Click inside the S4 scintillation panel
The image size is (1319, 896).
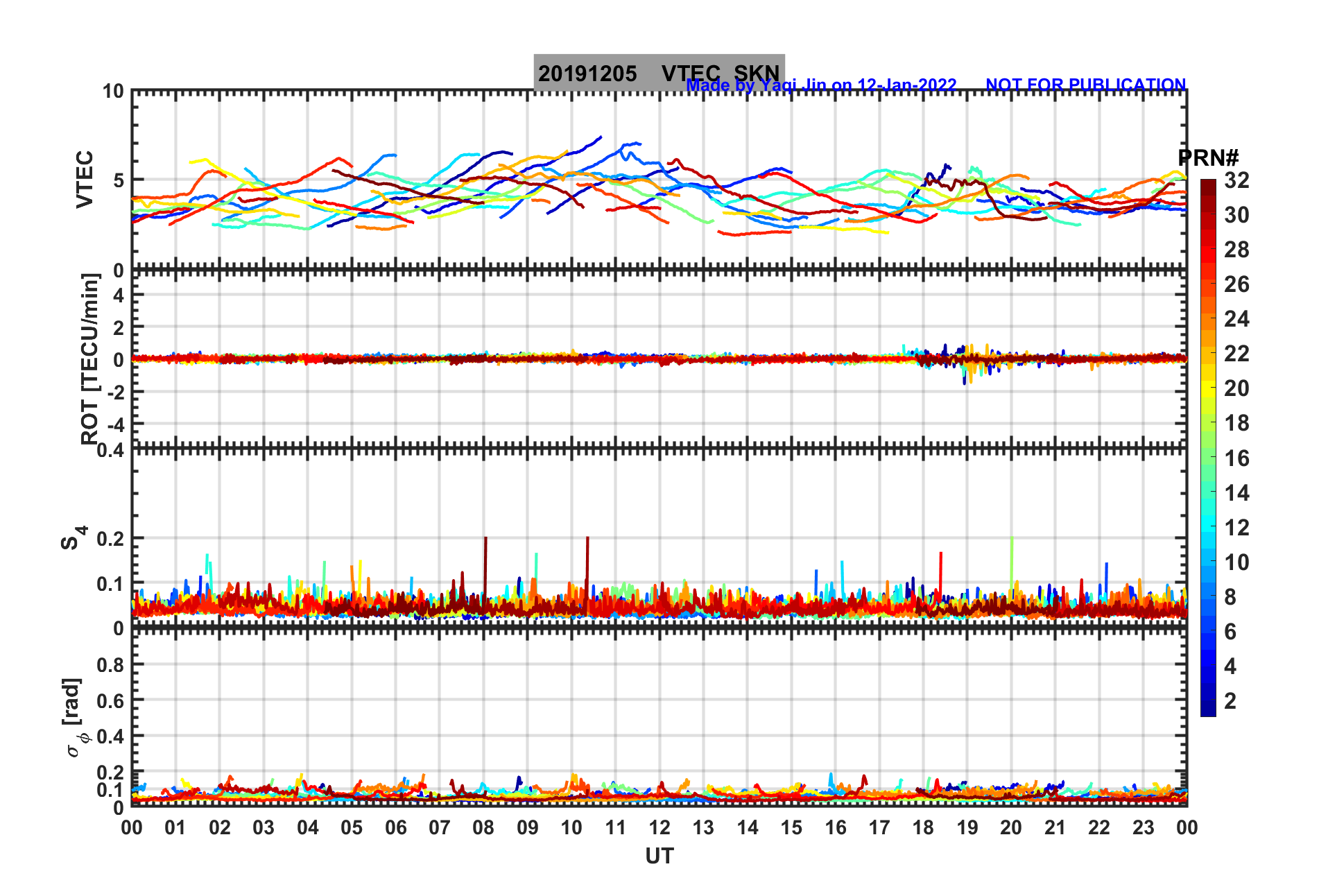point(659,538)
